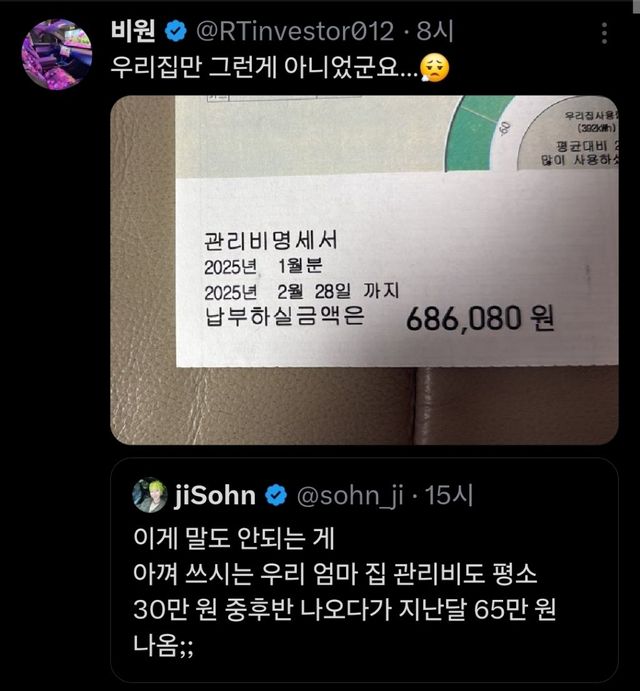This screenshot has height=691, width=640.
Task: Tap the blue verified badge beside 비원
Action: click(x=175, y=31)
